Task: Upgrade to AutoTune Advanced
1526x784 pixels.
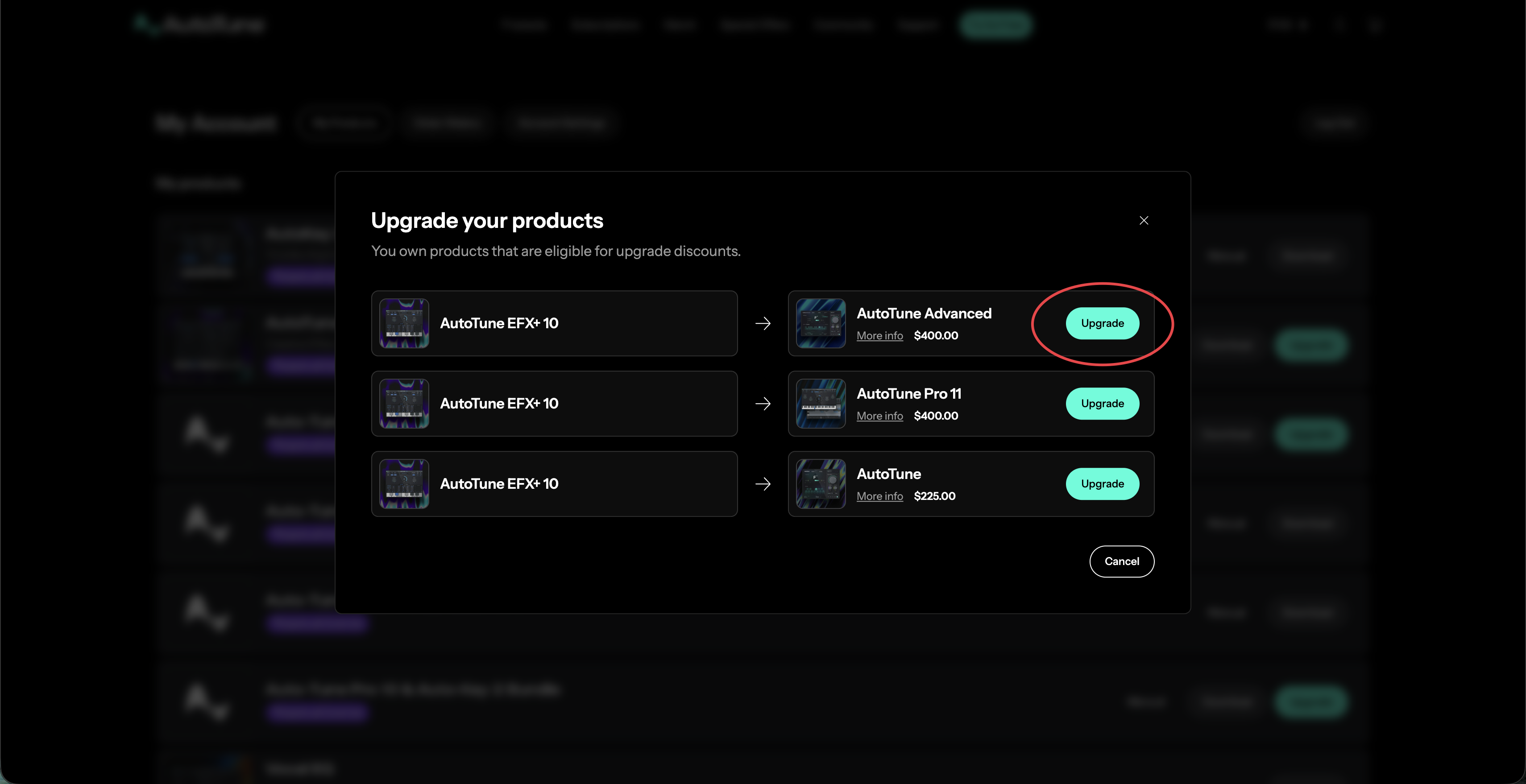Action: coord(1103,323)
